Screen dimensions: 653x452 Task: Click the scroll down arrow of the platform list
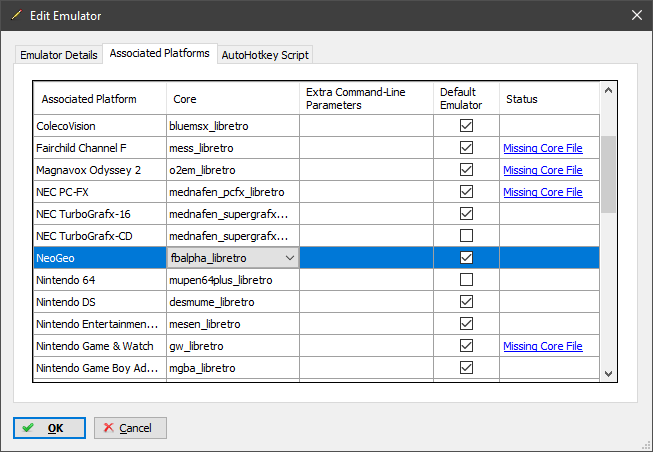(x=608, y=374)
